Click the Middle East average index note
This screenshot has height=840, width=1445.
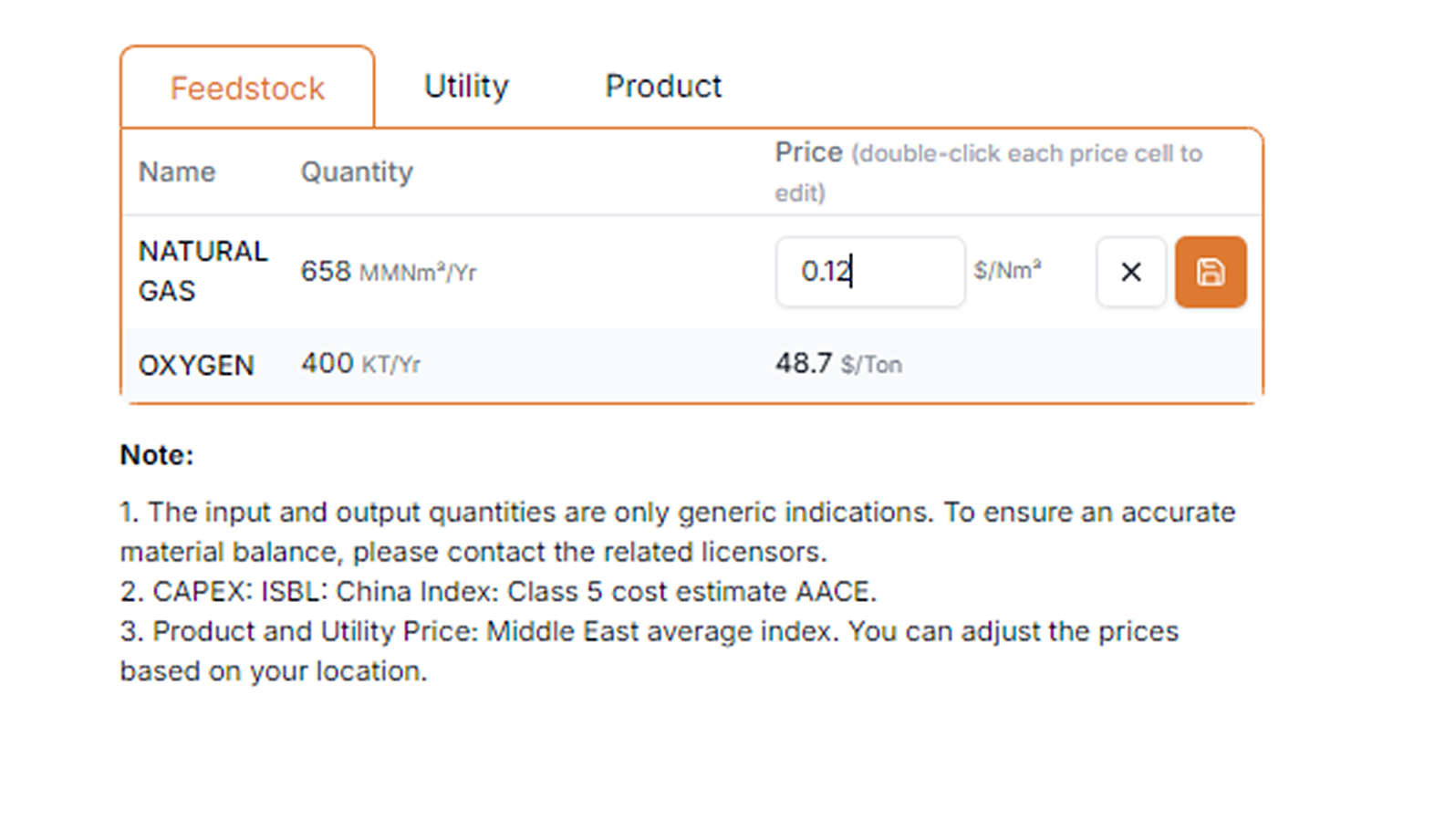click(650, 651)
